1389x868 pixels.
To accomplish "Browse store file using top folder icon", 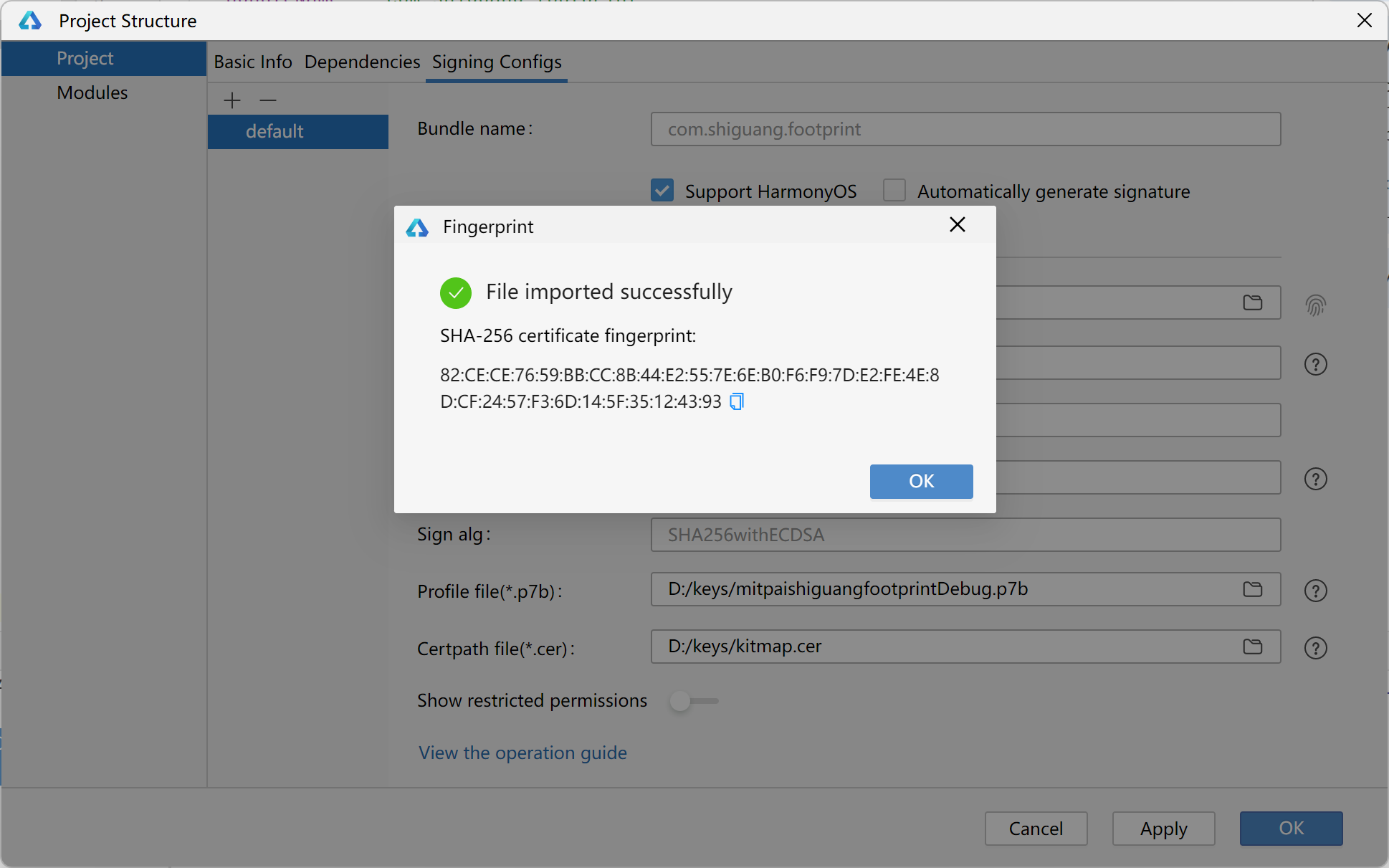I will click(x=1252, y=302).
